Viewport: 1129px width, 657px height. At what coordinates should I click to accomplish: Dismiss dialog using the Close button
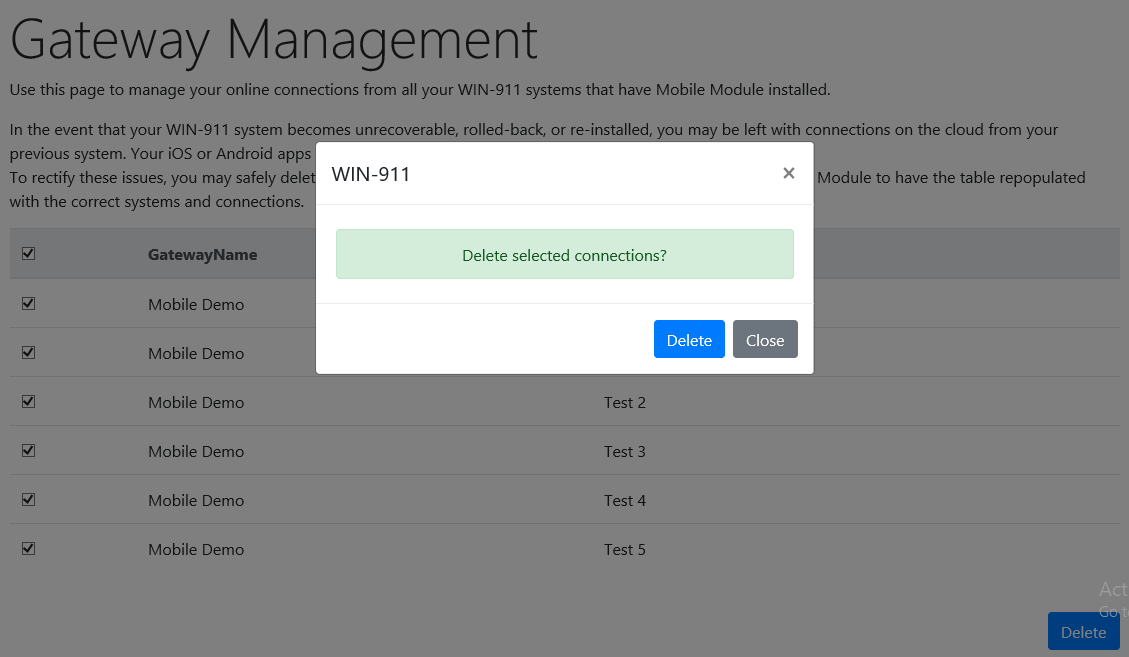pyautogui.click(x=765, y=339)
